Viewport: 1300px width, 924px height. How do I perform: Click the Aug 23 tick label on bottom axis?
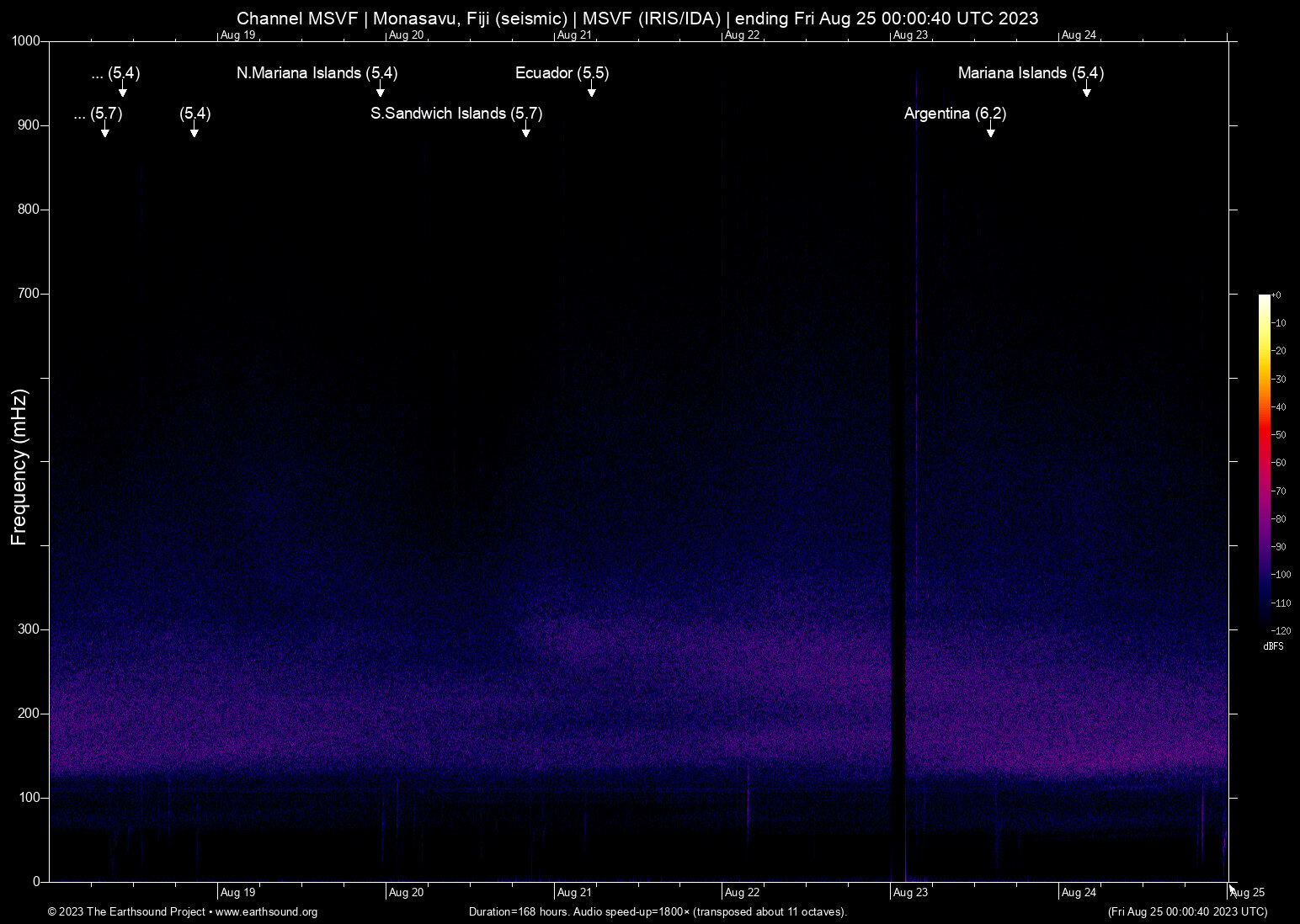click(x=909, y=892)
